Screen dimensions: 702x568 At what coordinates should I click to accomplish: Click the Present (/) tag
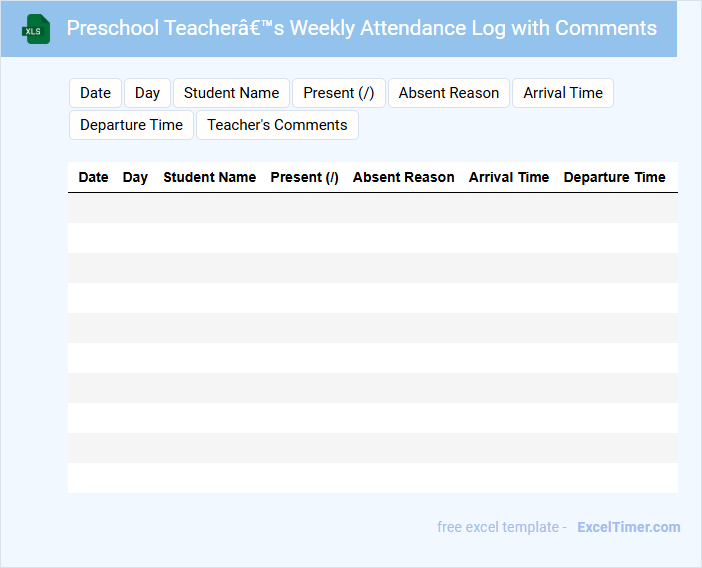click(338, 93)
